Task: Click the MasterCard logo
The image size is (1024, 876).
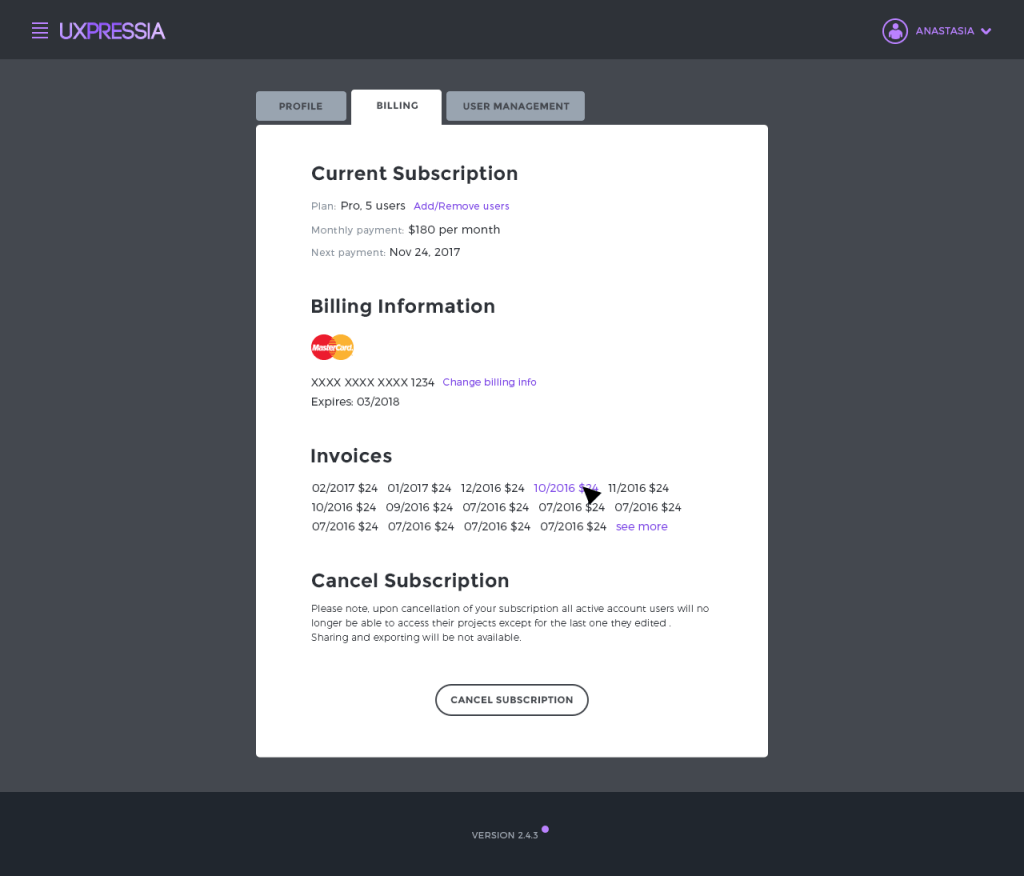Action: click(x=332, y=347)
